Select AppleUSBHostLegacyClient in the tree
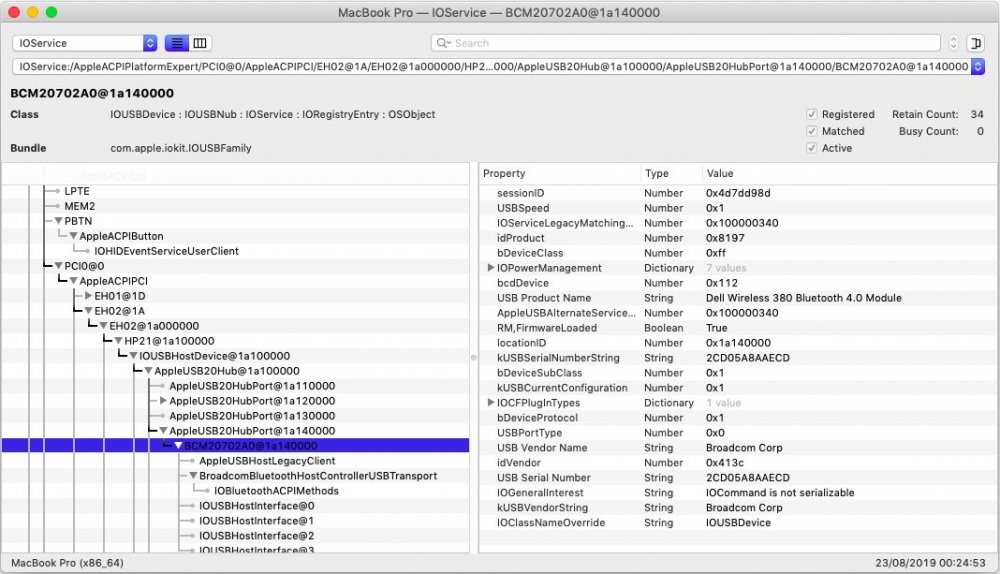This screenshot has width=1000, height=574. click(x=267, y=461)
